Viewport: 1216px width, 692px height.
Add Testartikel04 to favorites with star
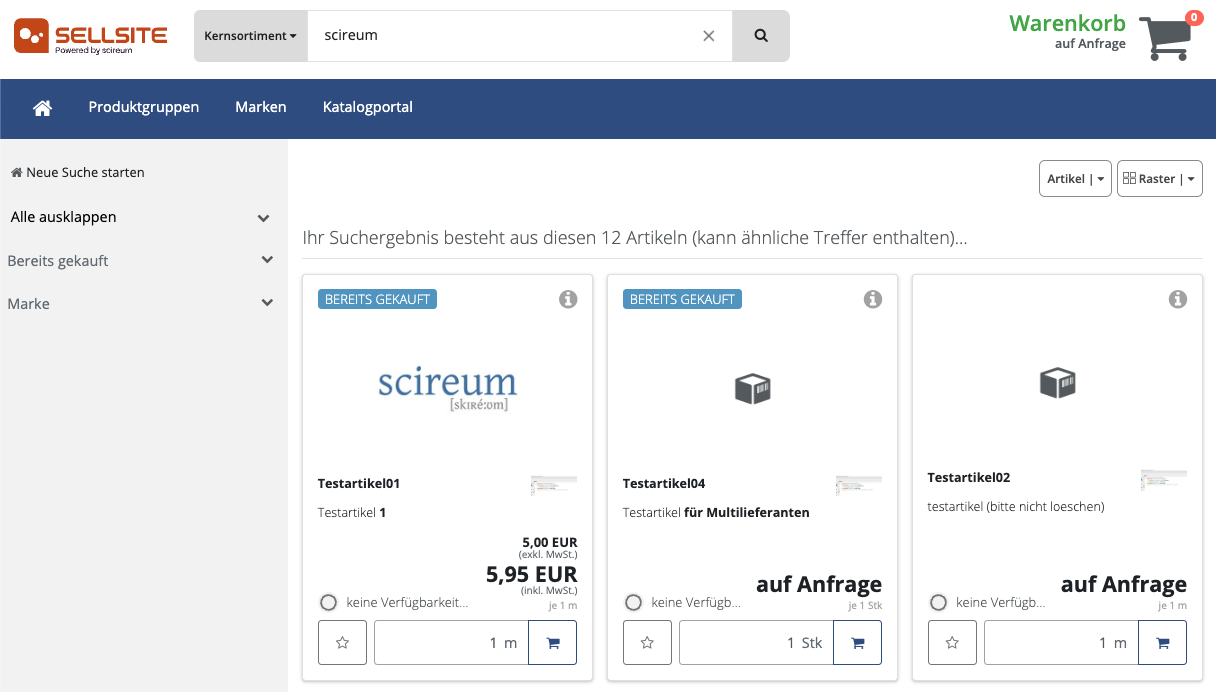647,643
